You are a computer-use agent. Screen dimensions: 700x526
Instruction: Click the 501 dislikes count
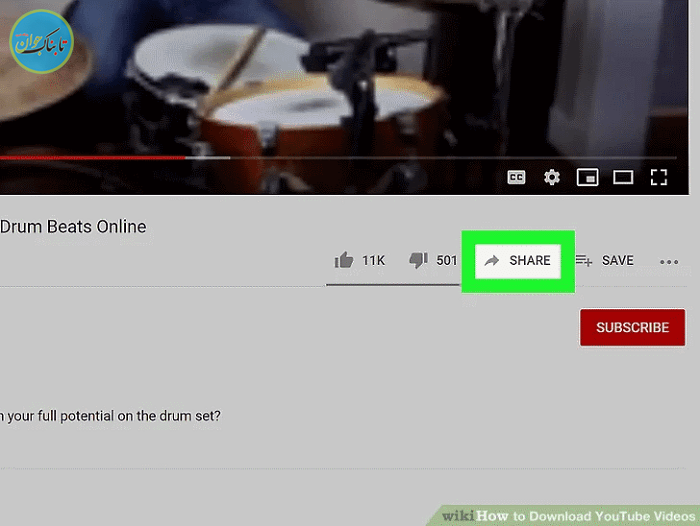(446, 260)
